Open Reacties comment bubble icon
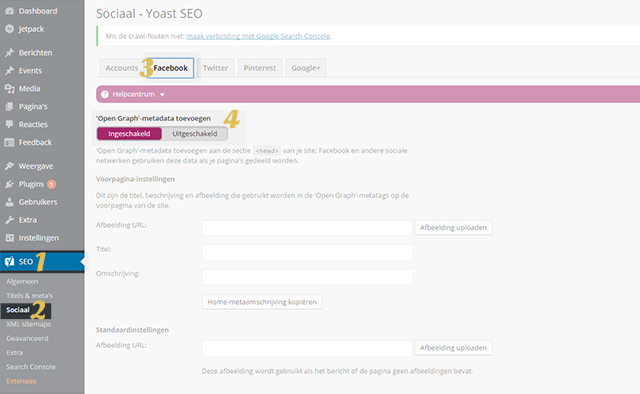This screenshot has width=640, height=394. pyautogui.click(x=9, y=125)
